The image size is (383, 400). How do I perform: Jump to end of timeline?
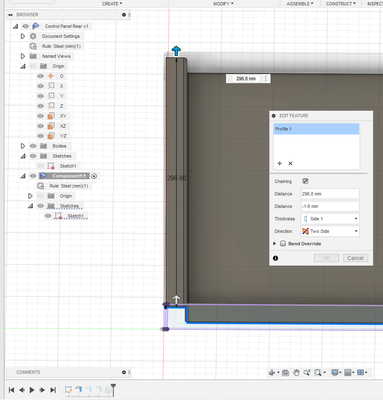(x=53, y=390)
